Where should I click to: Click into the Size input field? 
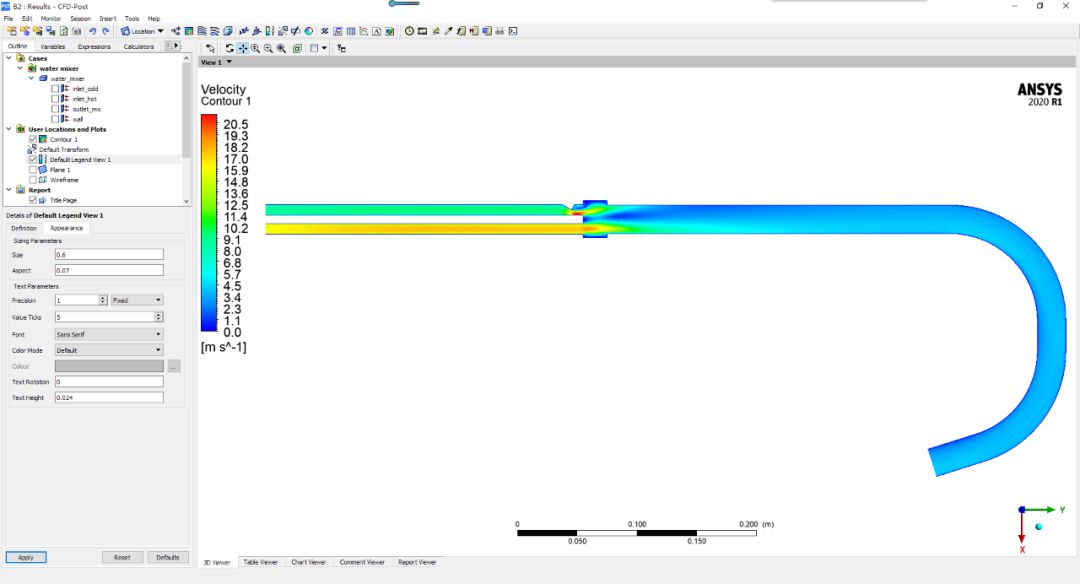point(109,255)
